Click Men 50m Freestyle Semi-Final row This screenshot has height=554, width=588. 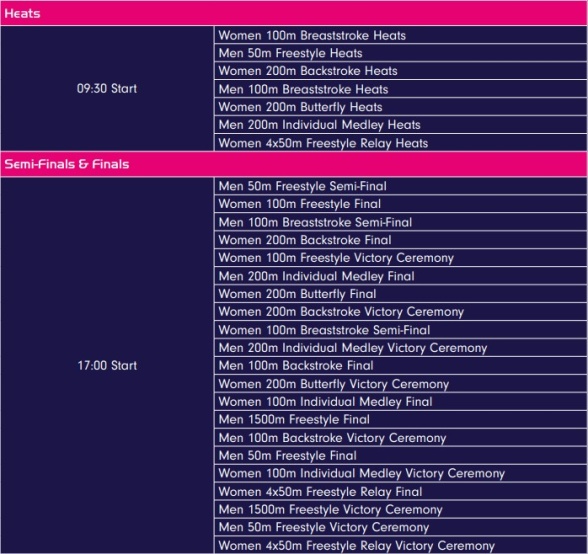point(400,186)
